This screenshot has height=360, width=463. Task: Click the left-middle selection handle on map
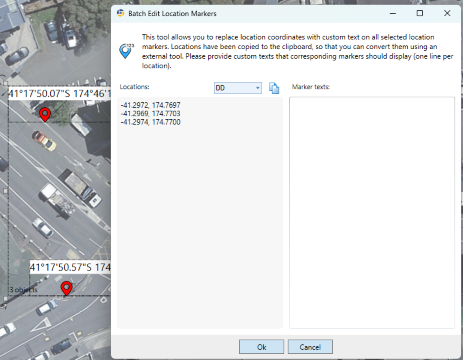tap(5, 191)
